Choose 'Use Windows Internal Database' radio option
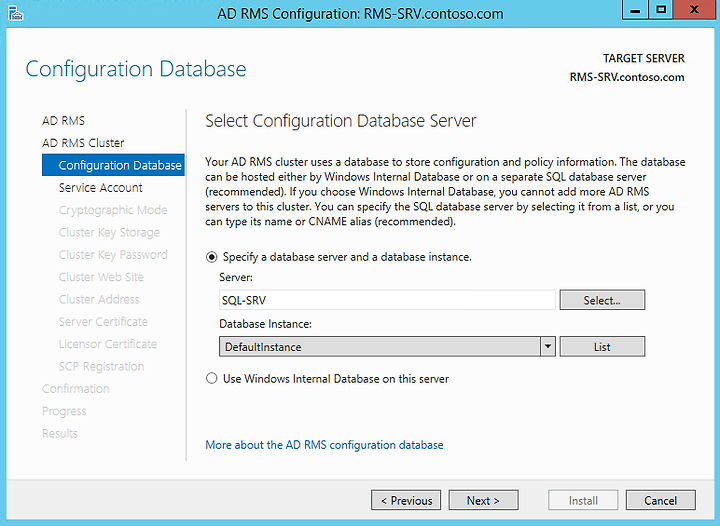720x526 pixels. (211, 379)
